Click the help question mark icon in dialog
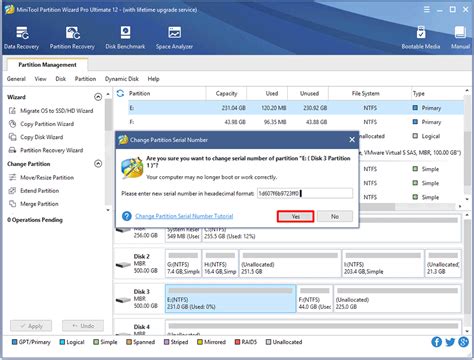 click(127, 216)
